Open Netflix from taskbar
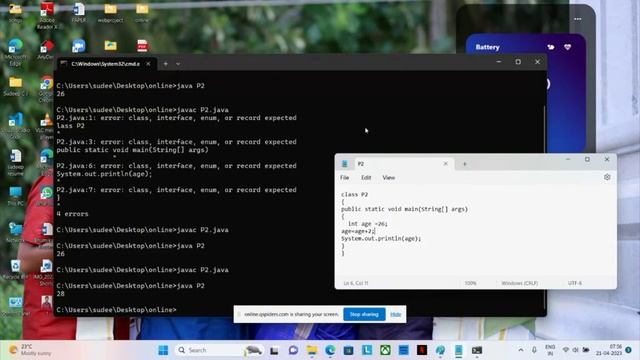The height and width of the screenshot is (360, 640). (422, 350)
